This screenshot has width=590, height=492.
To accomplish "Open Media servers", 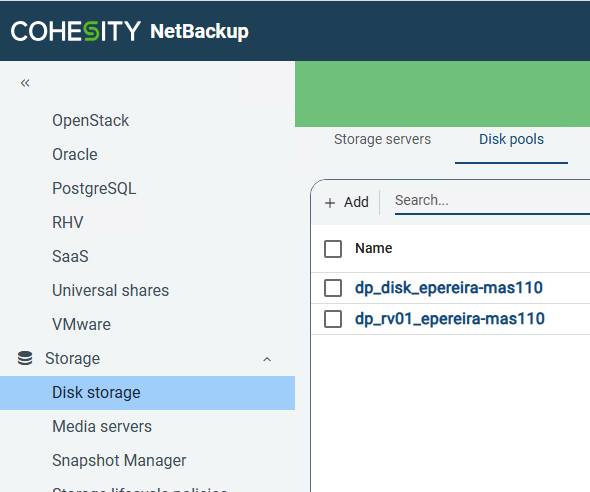I will tap(102, 427).
